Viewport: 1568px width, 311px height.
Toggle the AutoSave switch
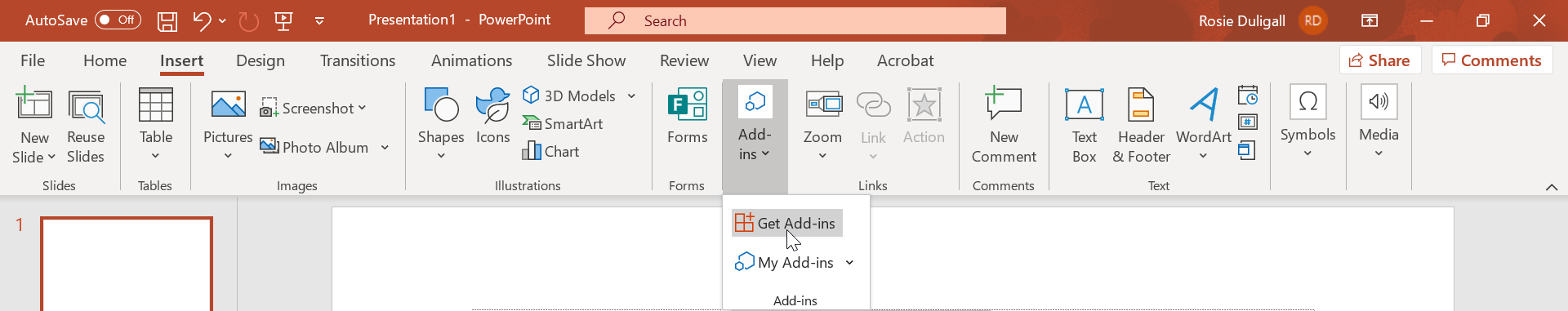click(x=118, y=20)
